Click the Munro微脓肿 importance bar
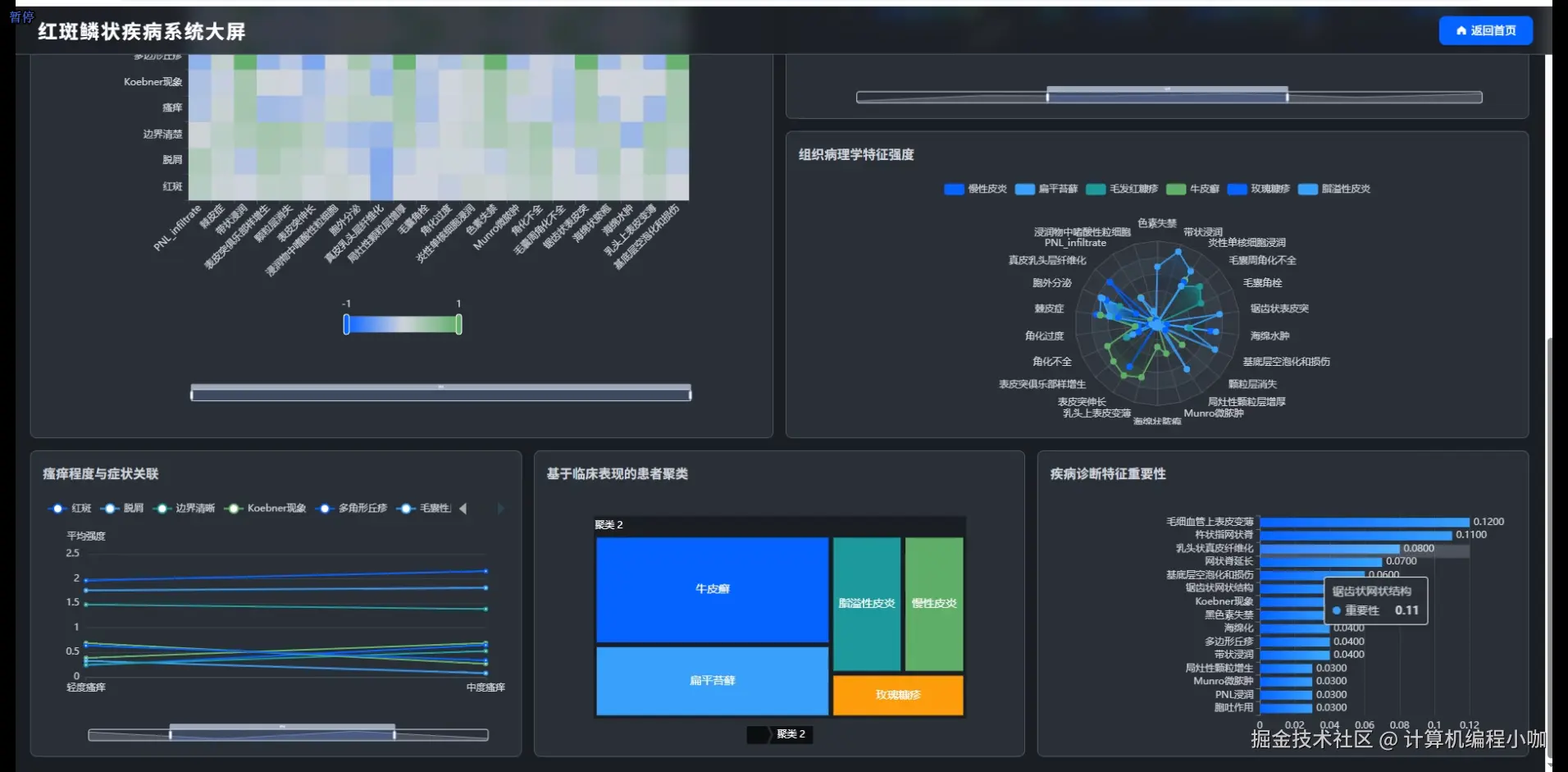The image size is (1568, 772). click(x=1286, y=682)
